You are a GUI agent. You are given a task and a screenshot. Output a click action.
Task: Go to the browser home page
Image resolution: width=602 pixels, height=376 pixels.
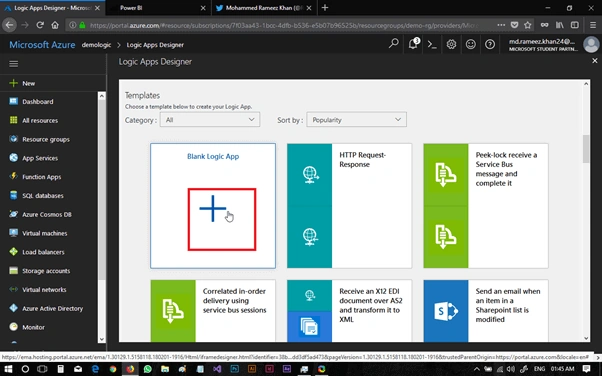tap(55, 25)
